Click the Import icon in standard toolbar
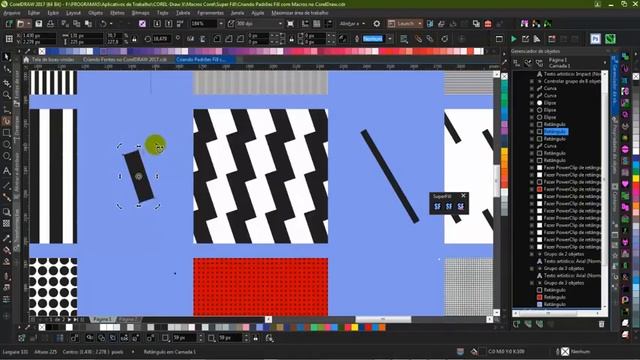The width and height of the screenshot is (640, 360). (157, 24)
